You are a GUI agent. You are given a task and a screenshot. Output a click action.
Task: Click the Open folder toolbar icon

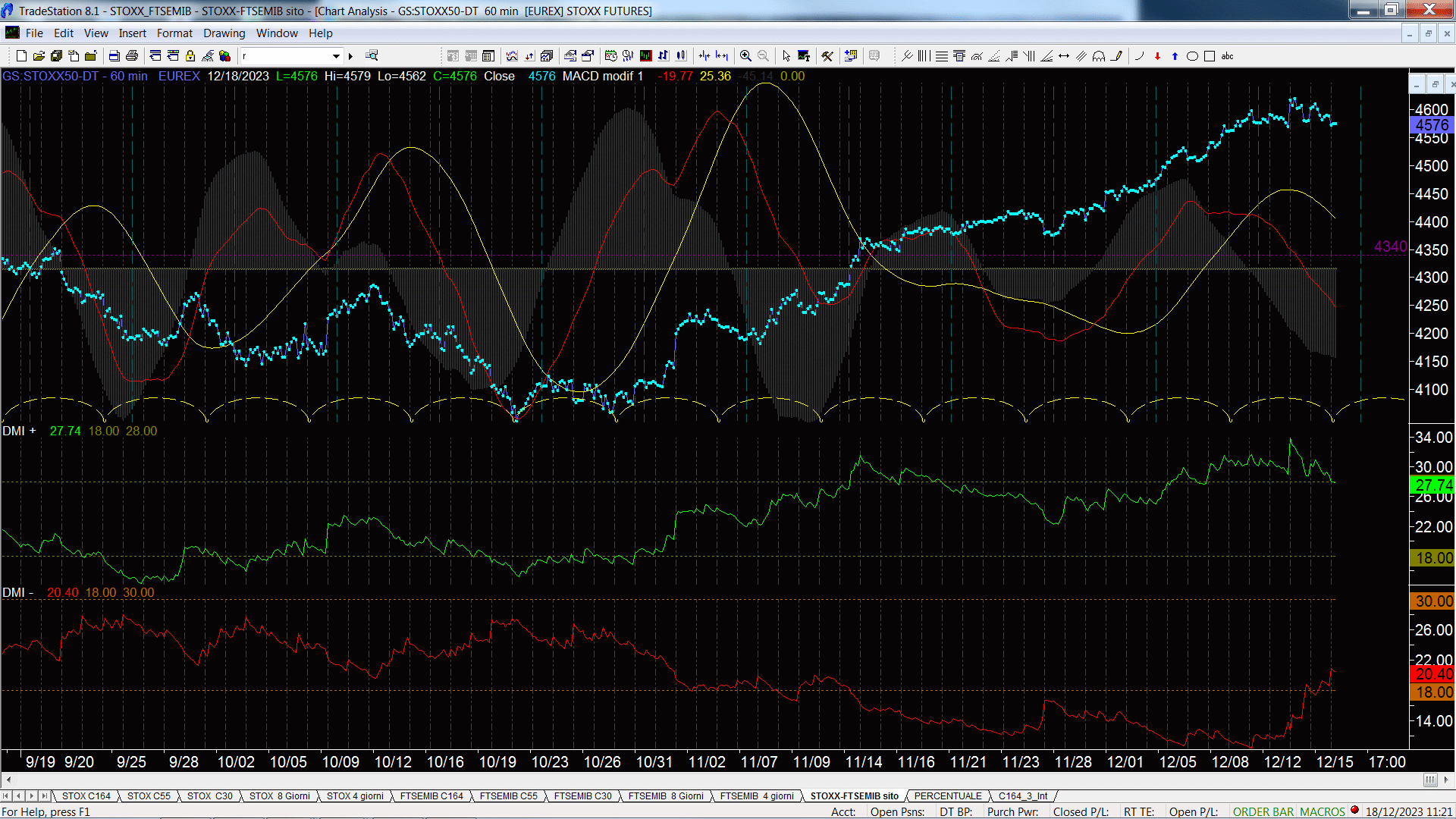[x=39, y=56]
